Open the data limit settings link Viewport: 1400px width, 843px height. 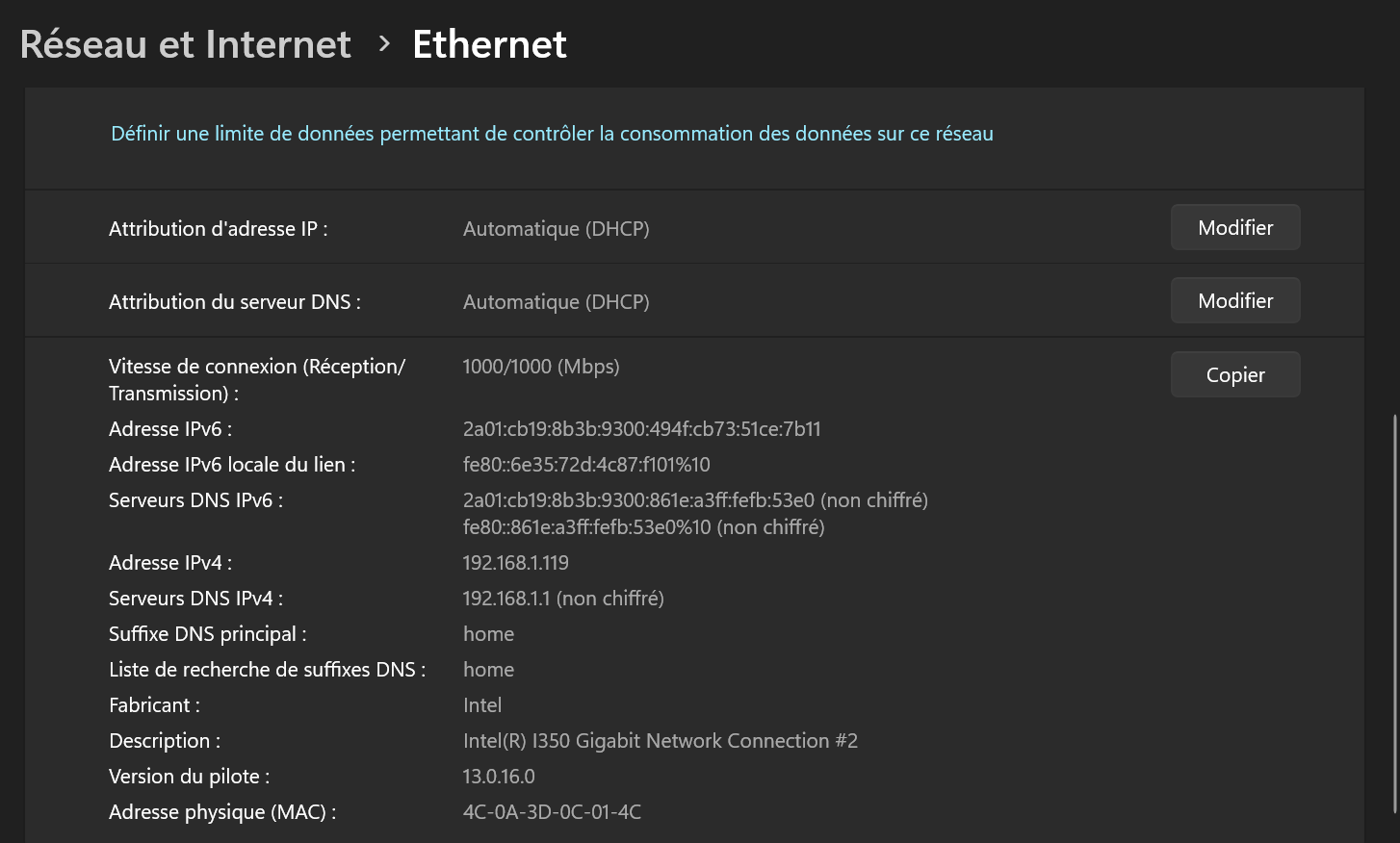(552, 134)
